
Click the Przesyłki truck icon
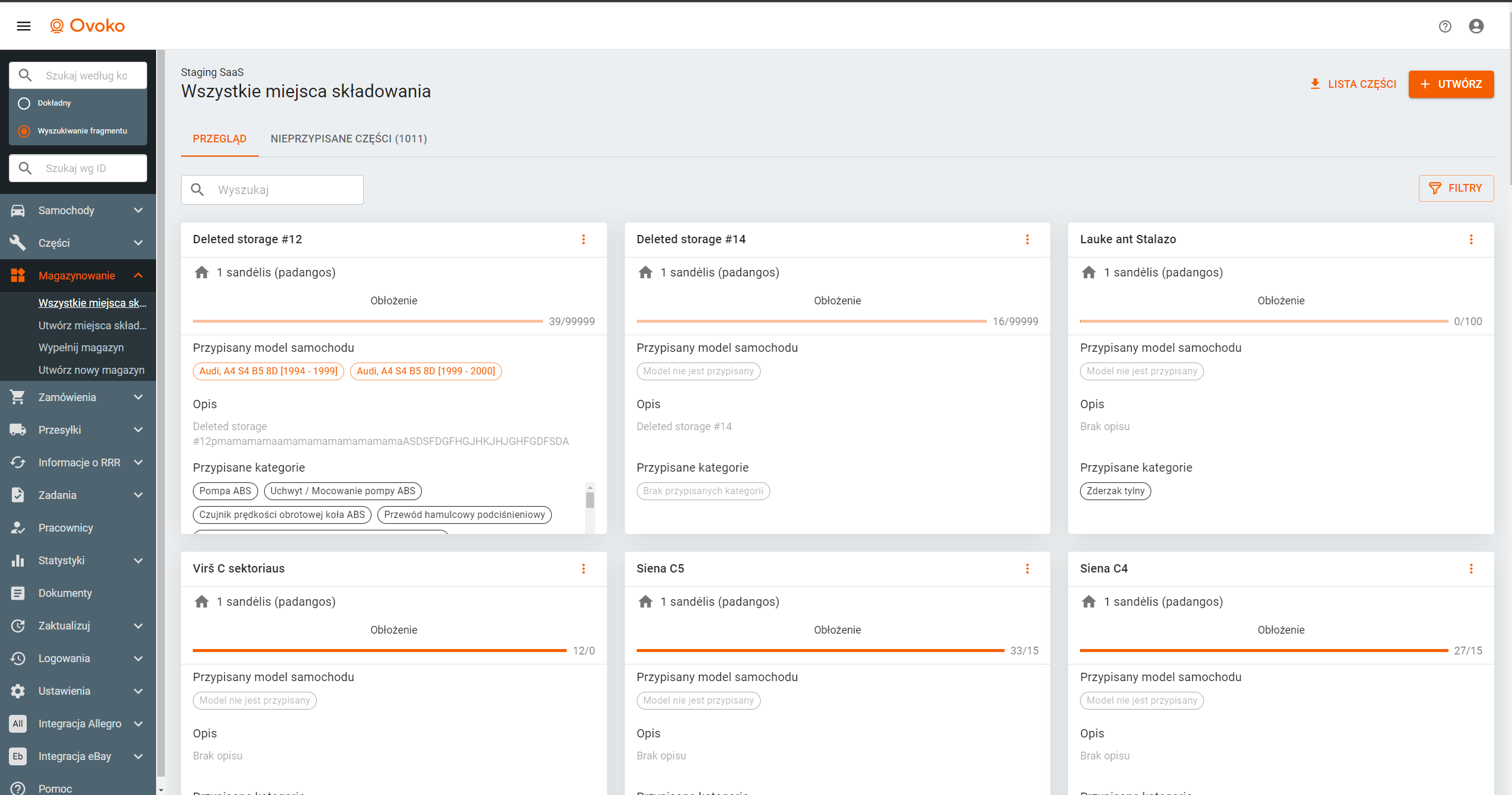tap(18, 430)
